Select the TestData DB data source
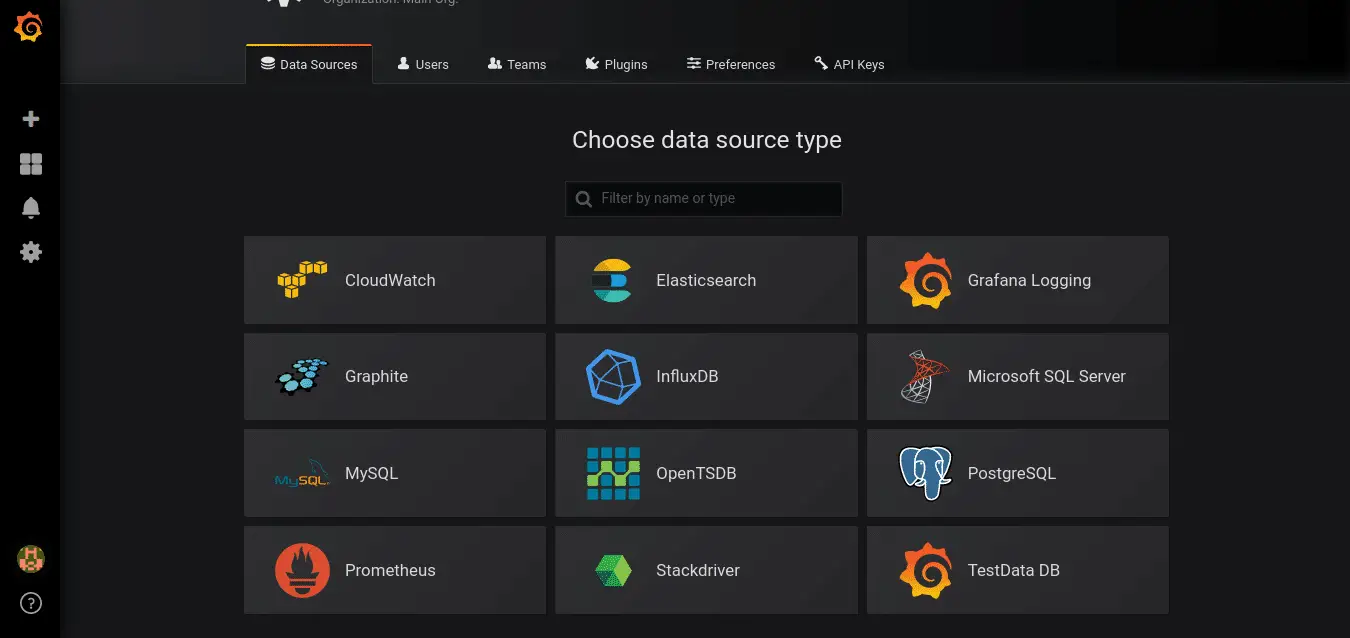This screenshot has height=638, width=1350. [1017, 570]
